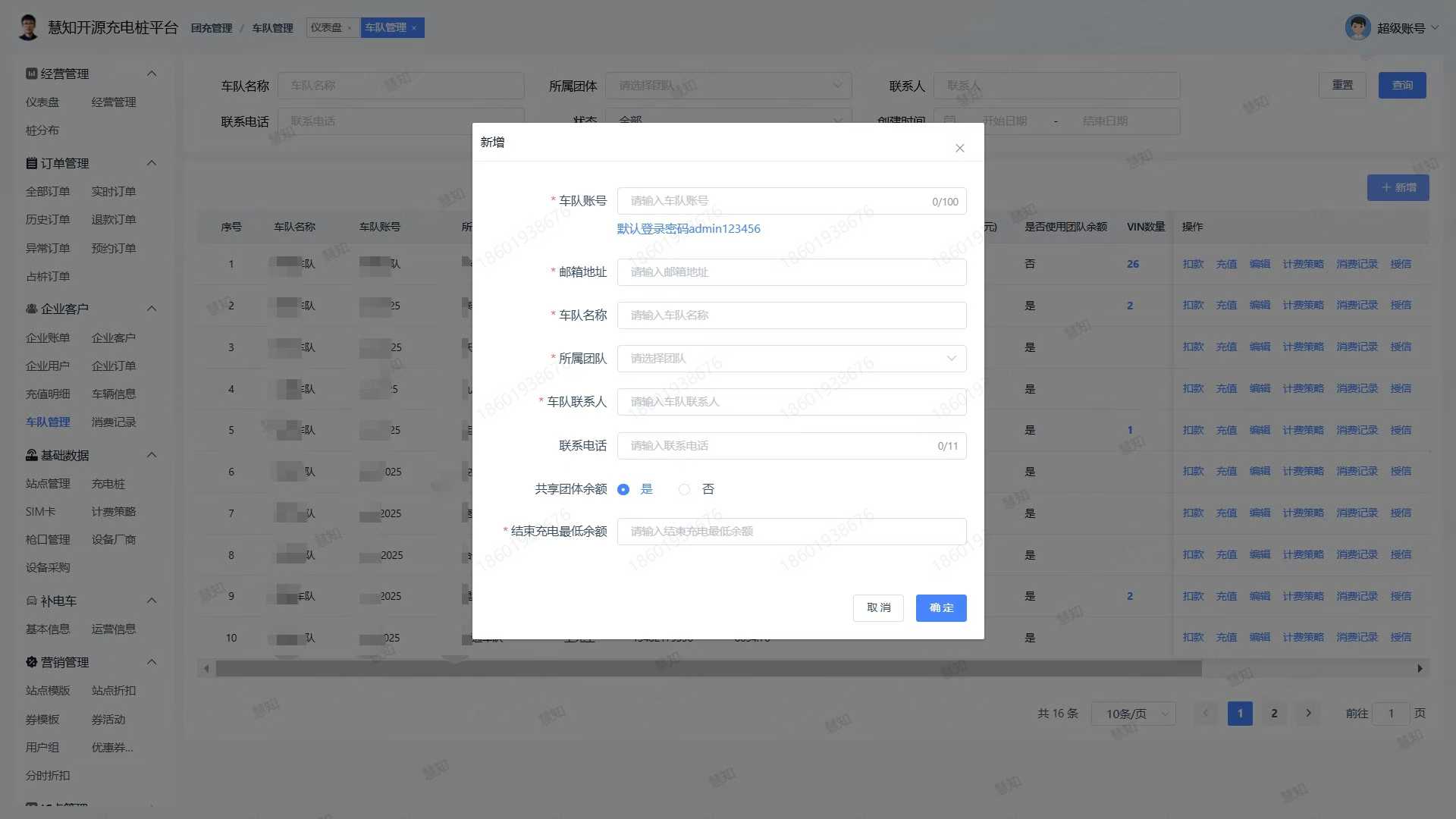This screenshot has width=1456, height=819.
Task: Click the 企业客户 sidebar section icon
Action: (31, 309)
